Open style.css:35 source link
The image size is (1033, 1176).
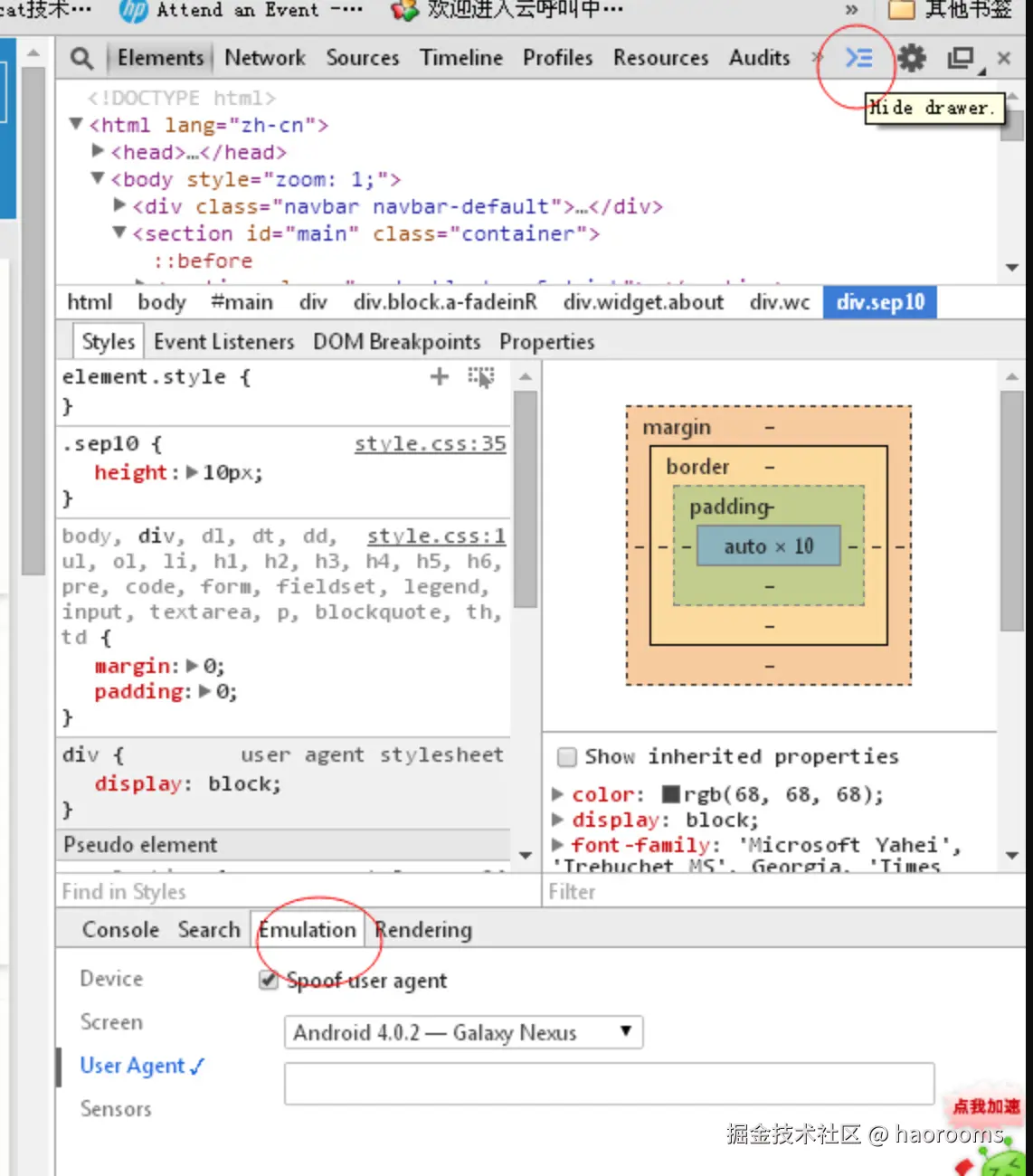tap(430, 443)
